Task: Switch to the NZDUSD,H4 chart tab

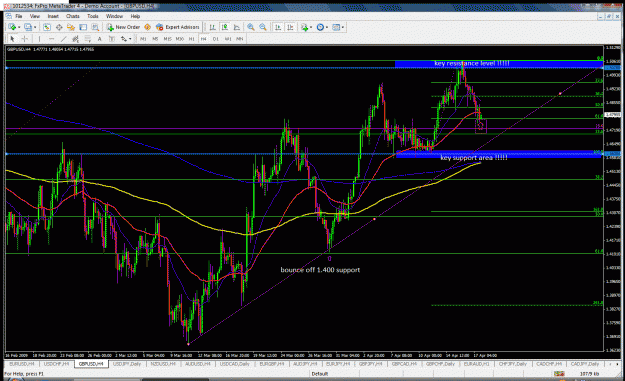Action: click(x=163, y=364)
